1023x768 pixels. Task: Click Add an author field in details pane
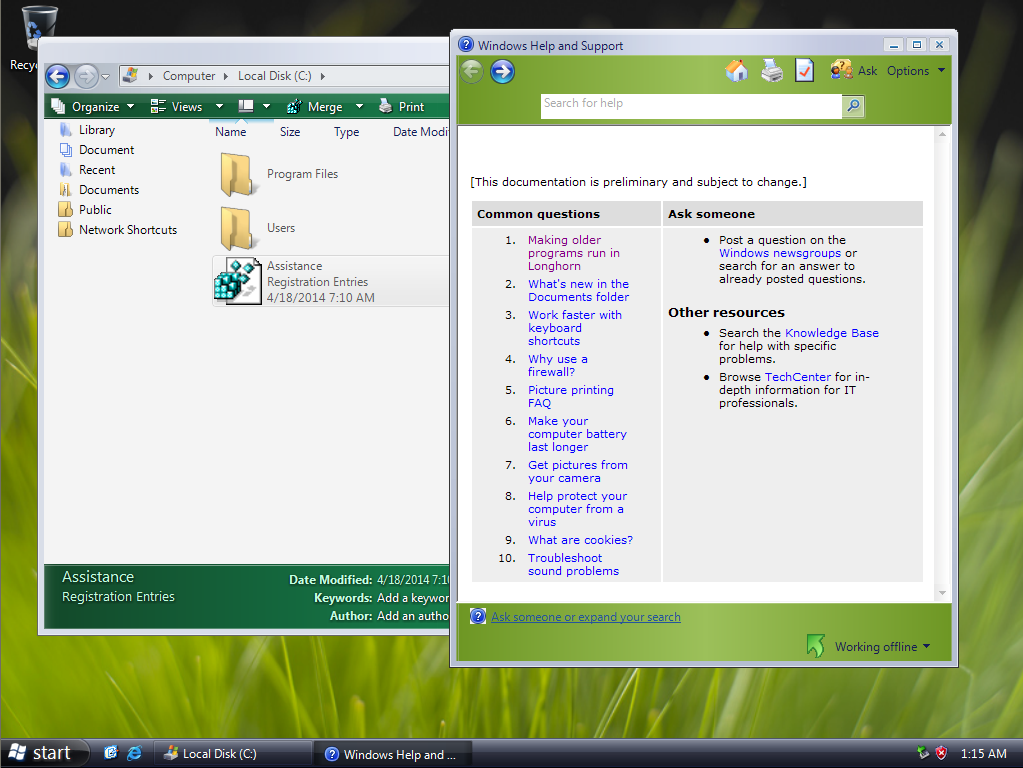pos(412,616)
